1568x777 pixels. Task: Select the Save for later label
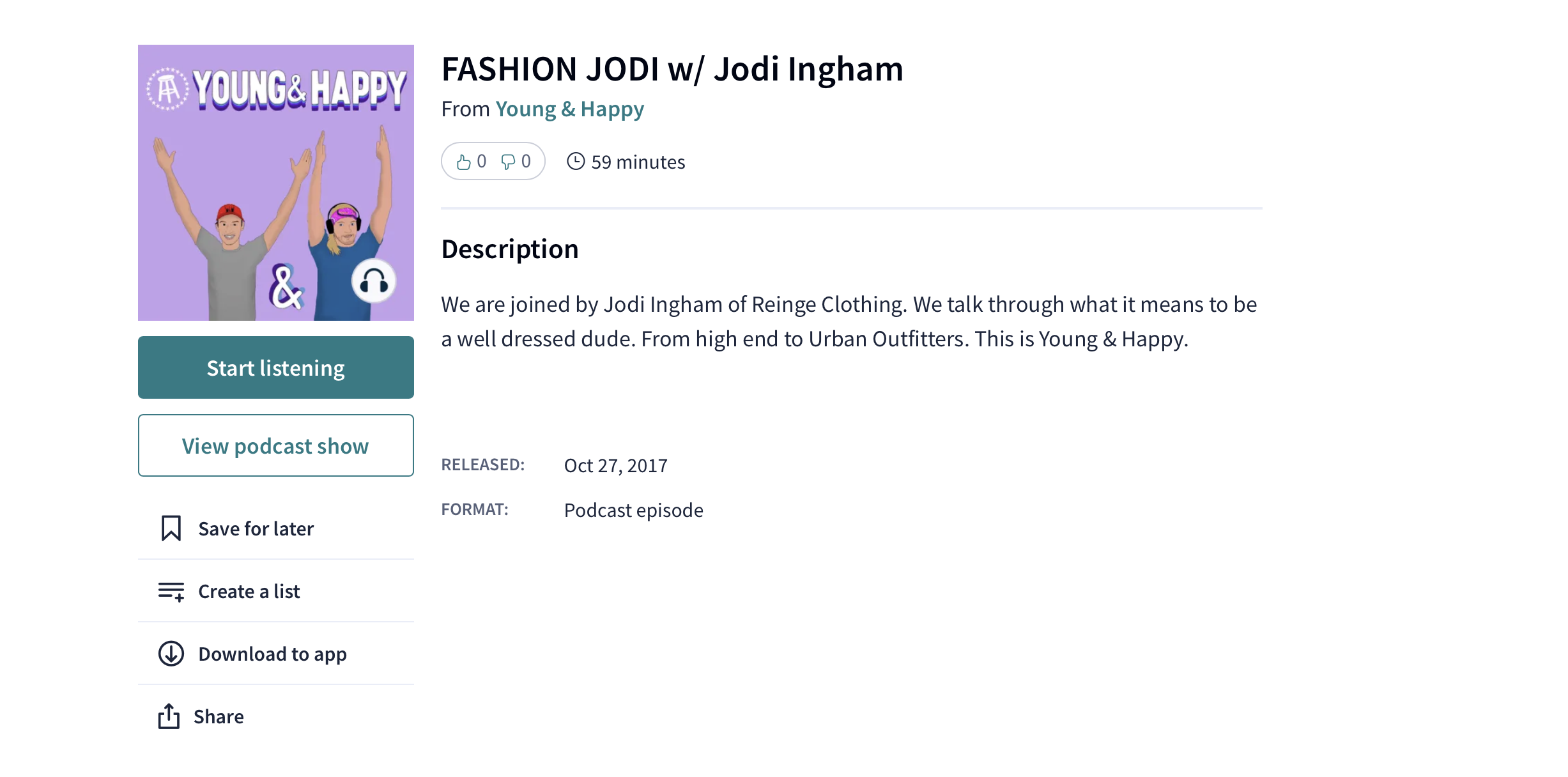256,529
